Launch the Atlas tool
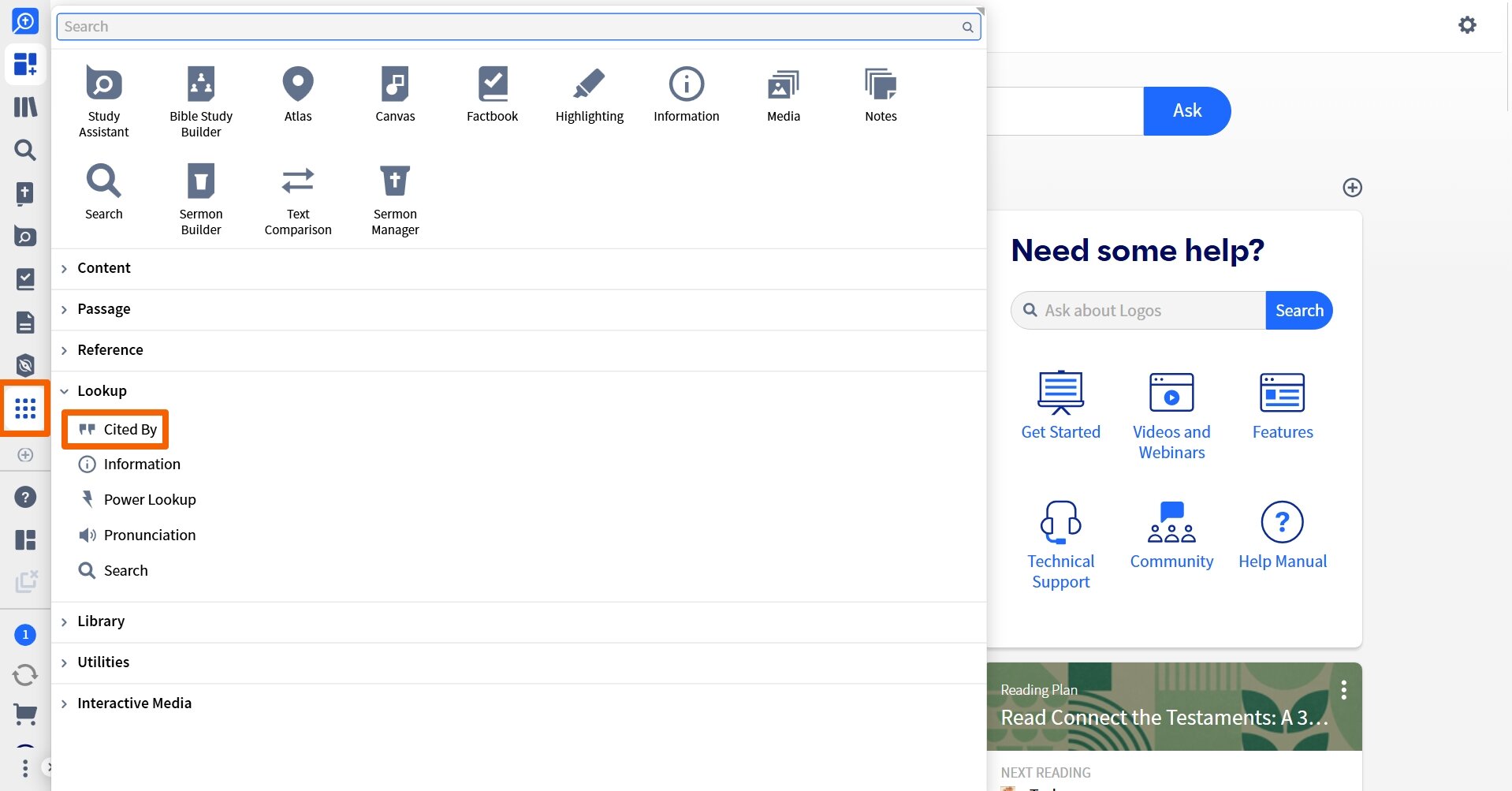The height and width of the screenshot is (791, 1512). [x=298, y=94]
